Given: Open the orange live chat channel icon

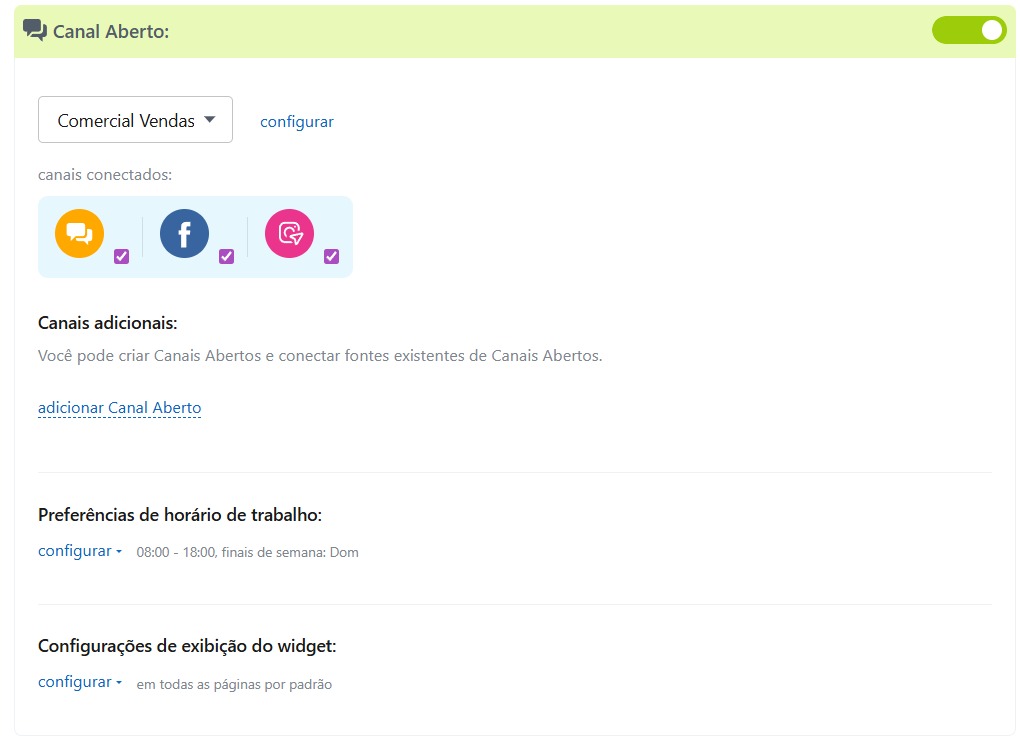Looking at the screenshot, I should 80,234.
